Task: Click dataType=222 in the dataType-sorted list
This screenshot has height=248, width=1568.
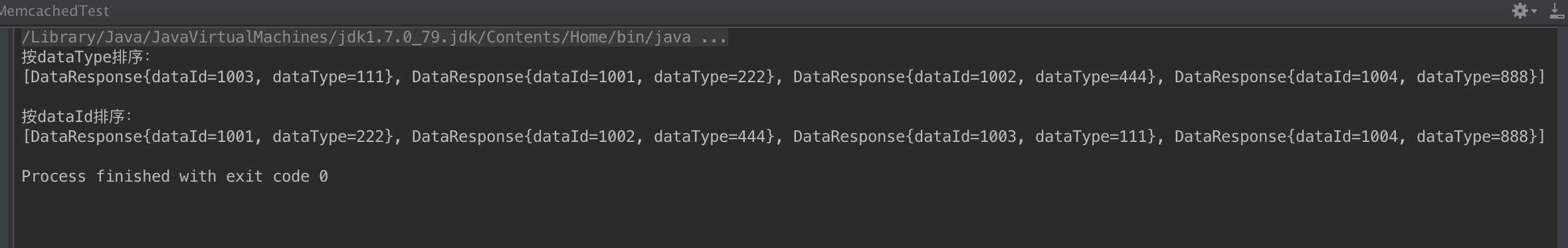Action: (x=710, y=77)
